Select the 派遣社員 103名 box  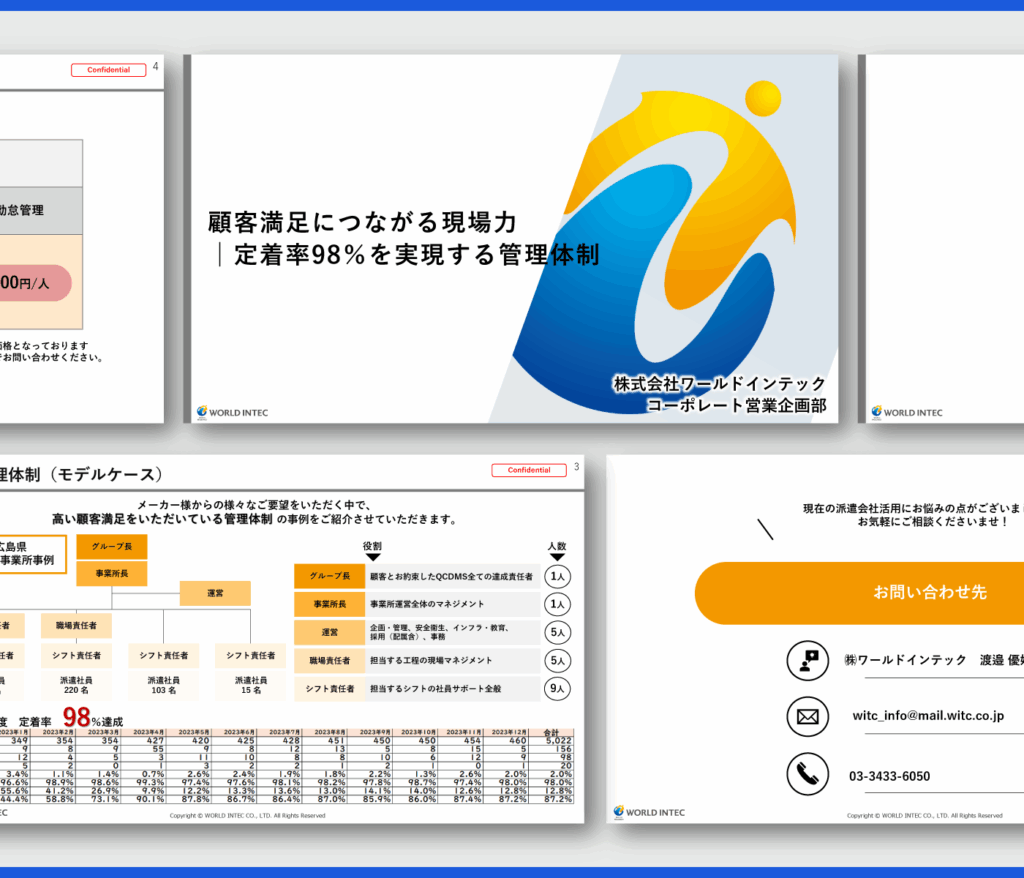click(x=163, y=685)
